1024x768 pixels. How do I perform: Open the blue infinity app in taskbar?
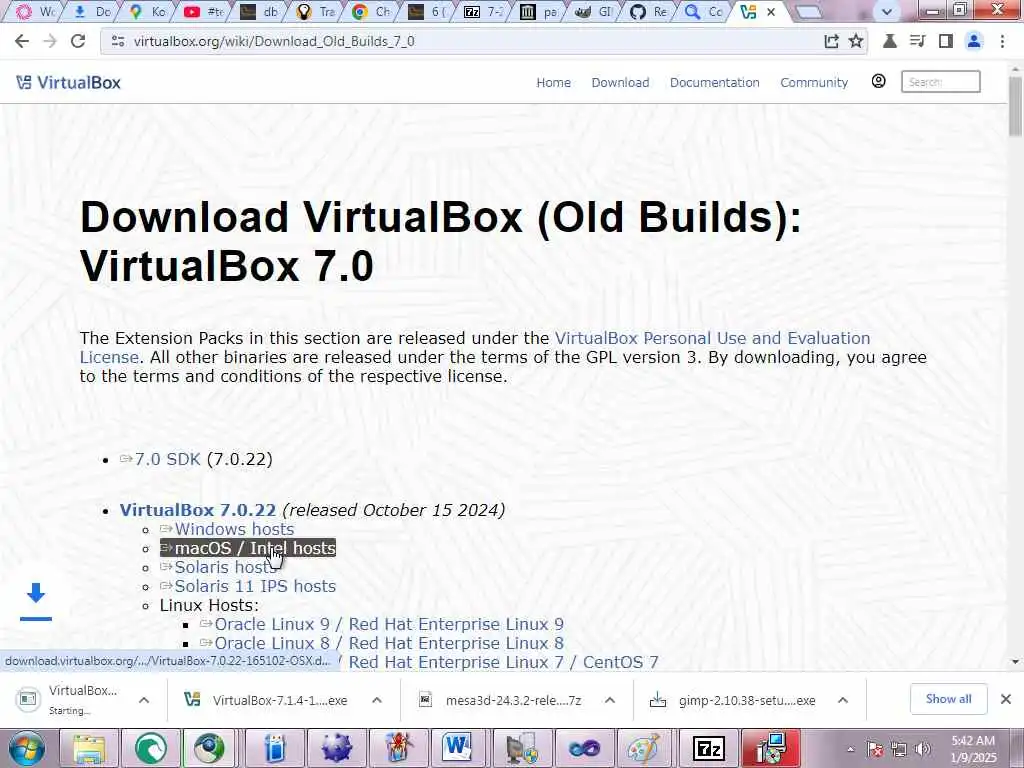pyautogui.click(x=584, y=748)
